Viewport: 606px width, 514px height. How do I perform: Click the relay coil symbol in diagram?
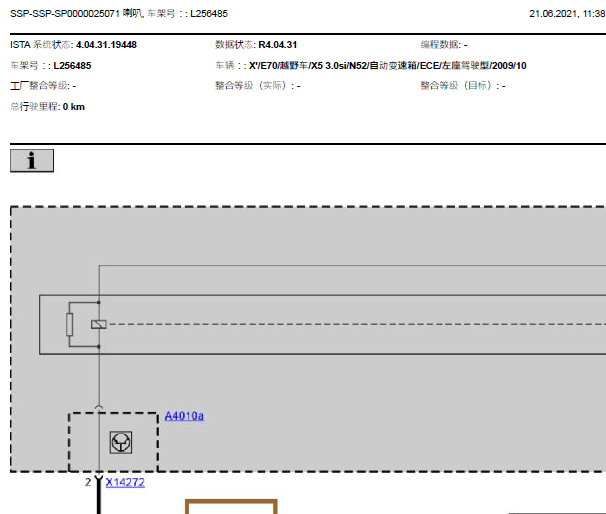(x=99, y=325)
